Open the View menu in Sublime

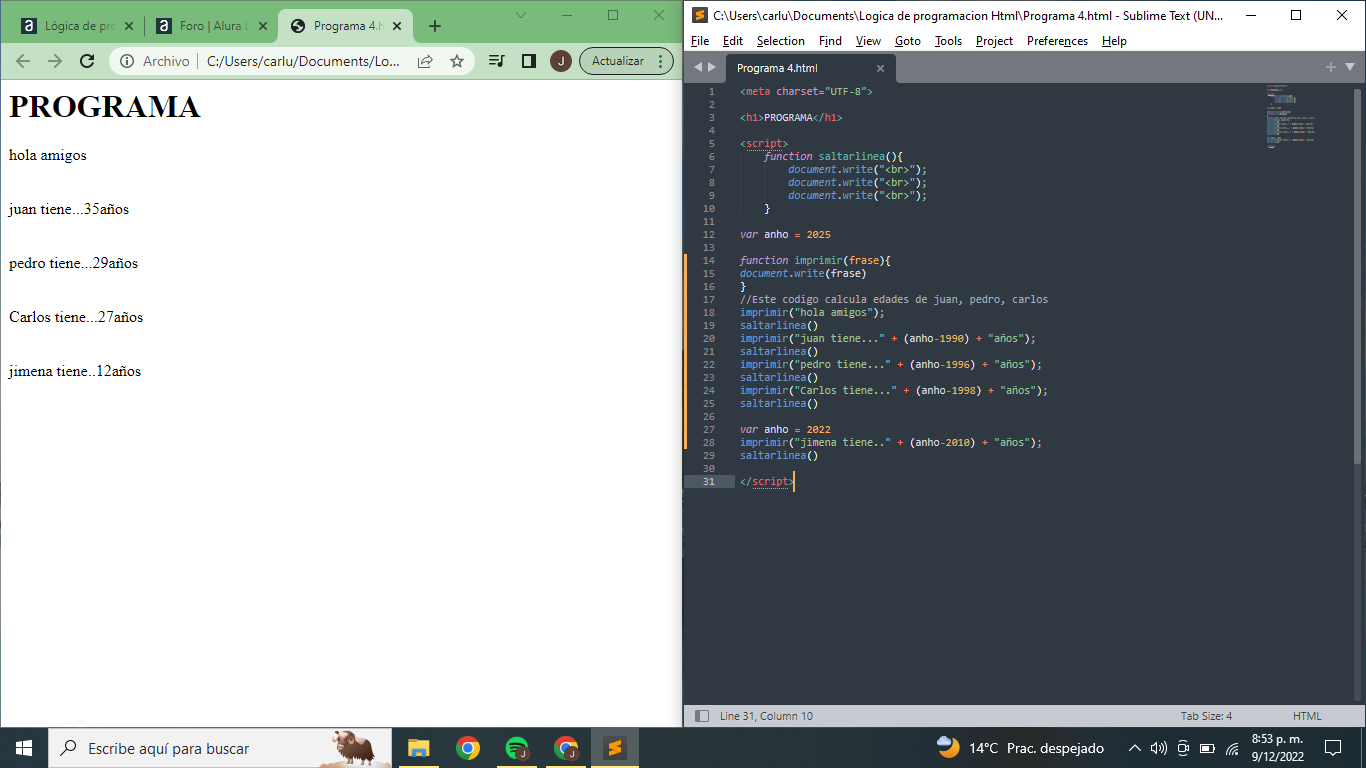click(x=868, y=41)
